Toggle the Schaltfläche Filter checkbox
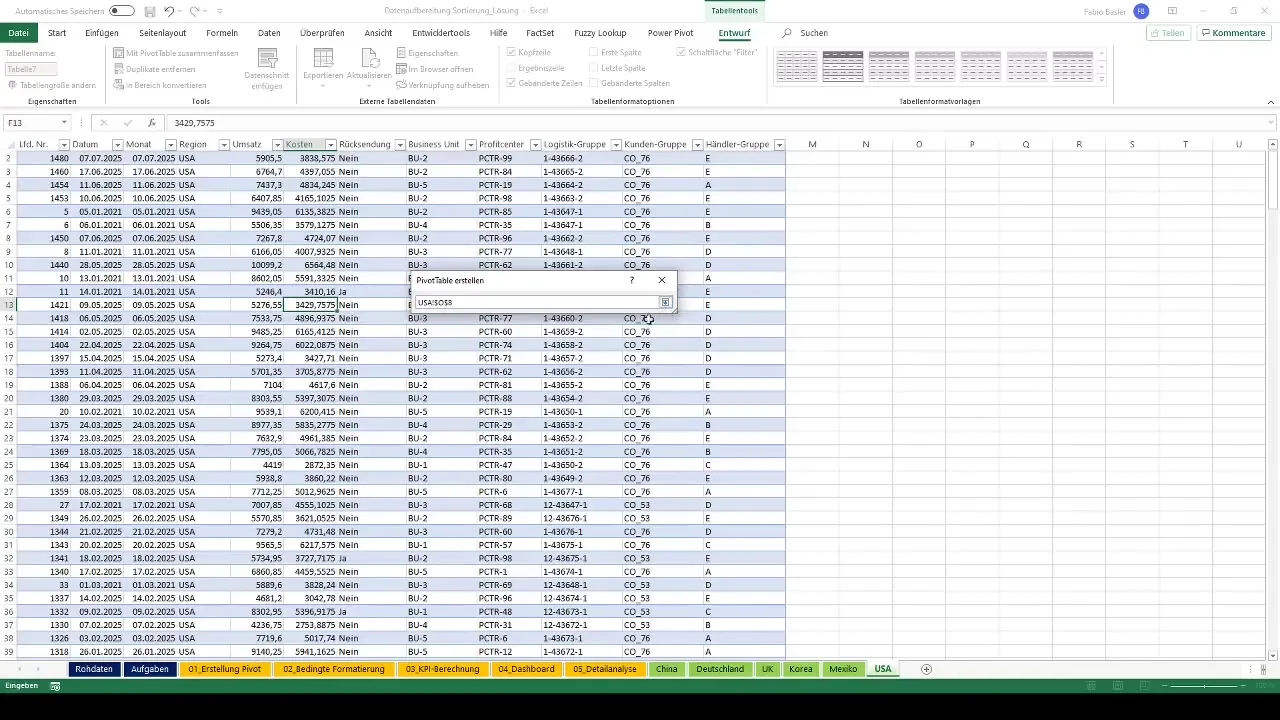 pos(680,52)
